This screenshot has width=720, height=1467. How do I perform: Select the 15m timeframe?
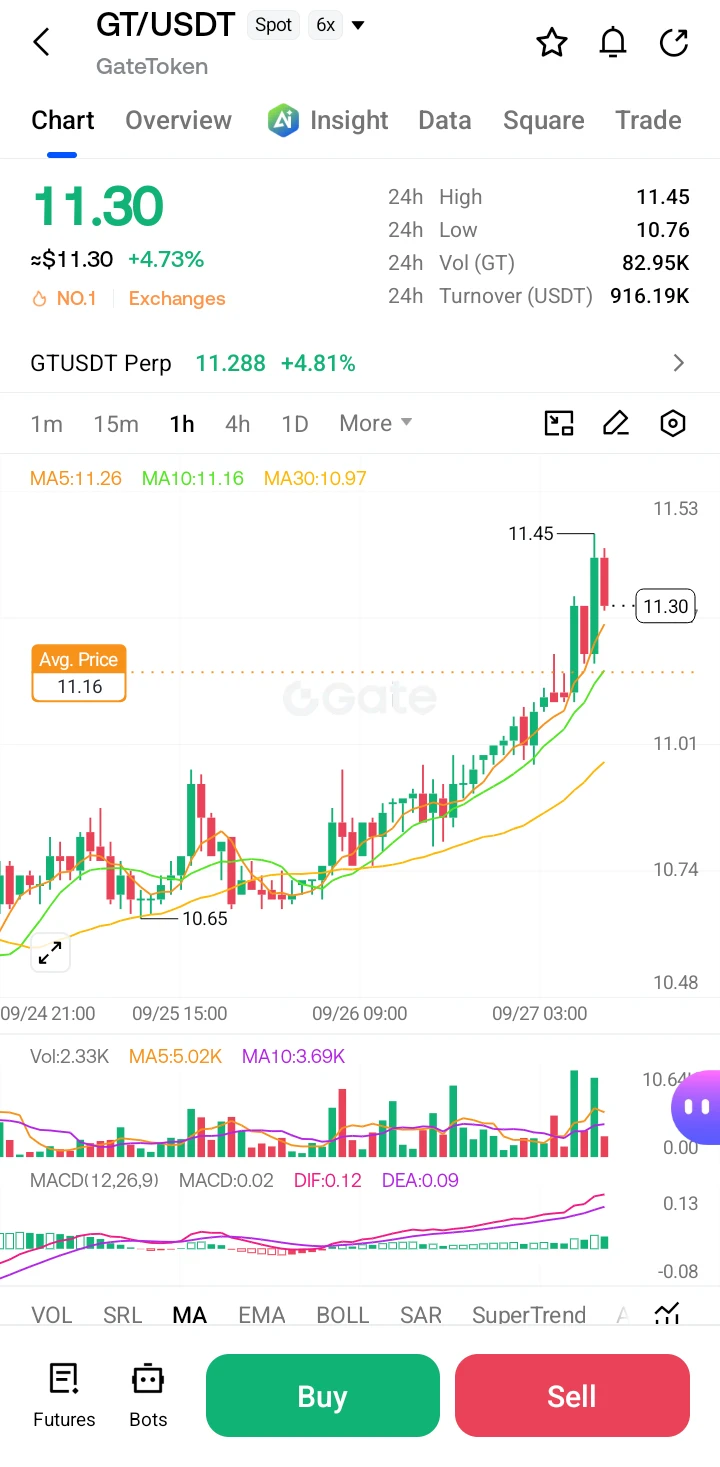pos(116,423)
